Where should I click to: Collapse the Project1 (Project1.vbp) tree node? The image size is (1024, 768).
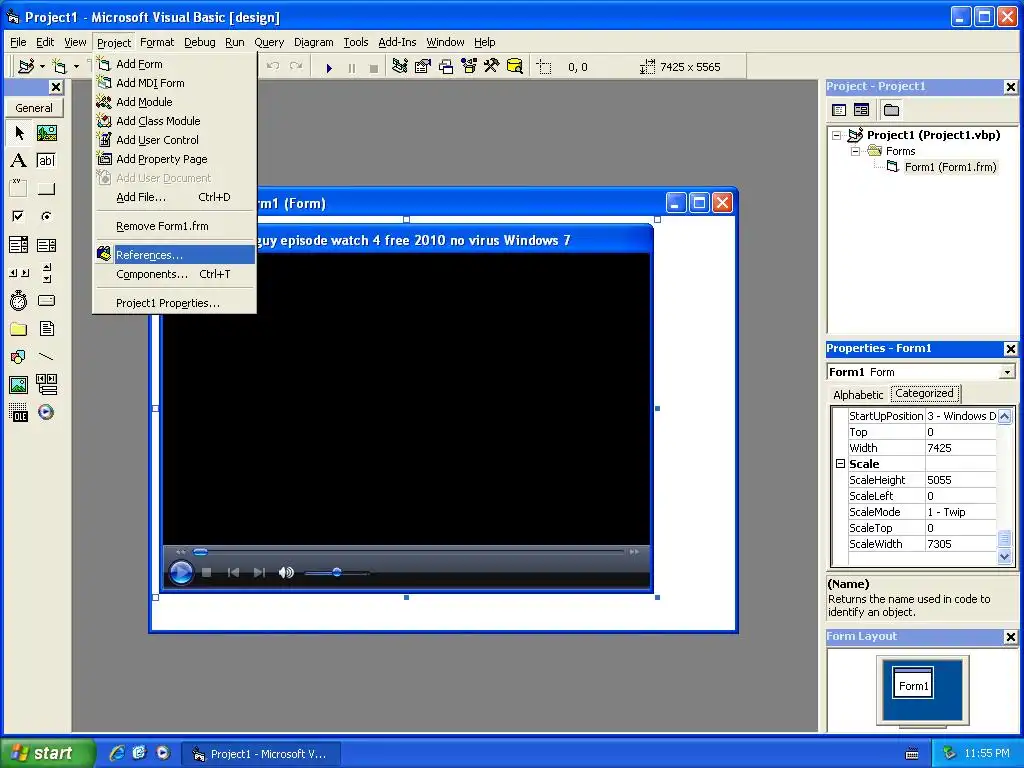click(x=837, y=136)
